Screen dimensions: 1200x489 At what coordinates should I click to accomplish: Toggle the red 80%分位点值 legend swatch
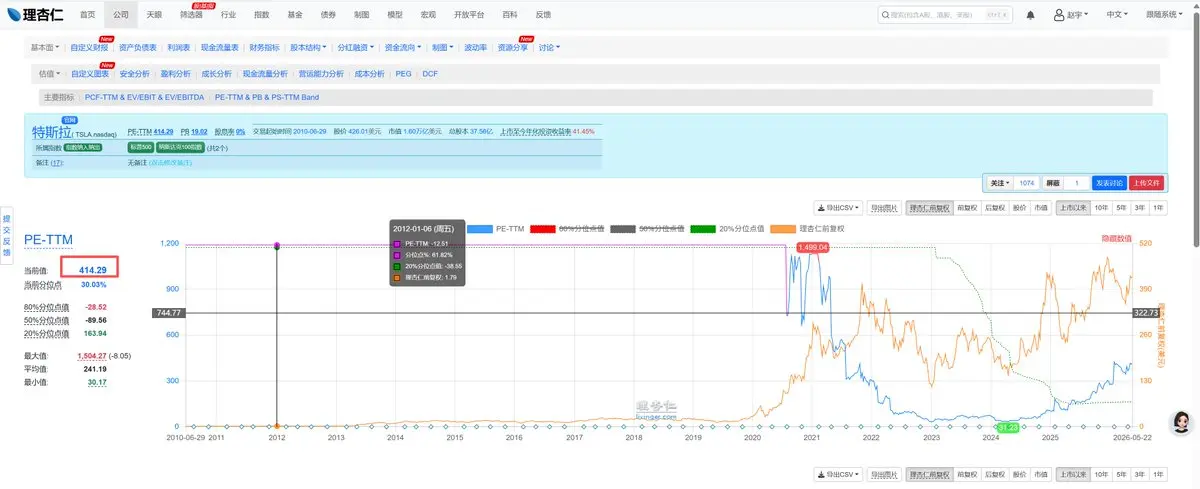[543, 228]
